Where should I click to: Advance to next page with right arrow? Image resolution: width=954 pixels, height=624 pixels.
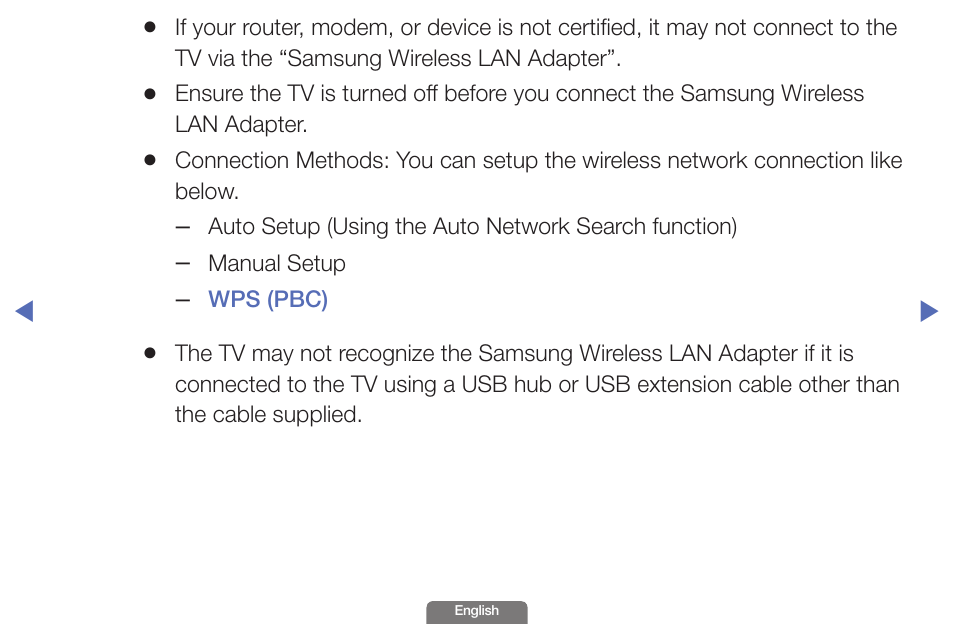[929, 311]
